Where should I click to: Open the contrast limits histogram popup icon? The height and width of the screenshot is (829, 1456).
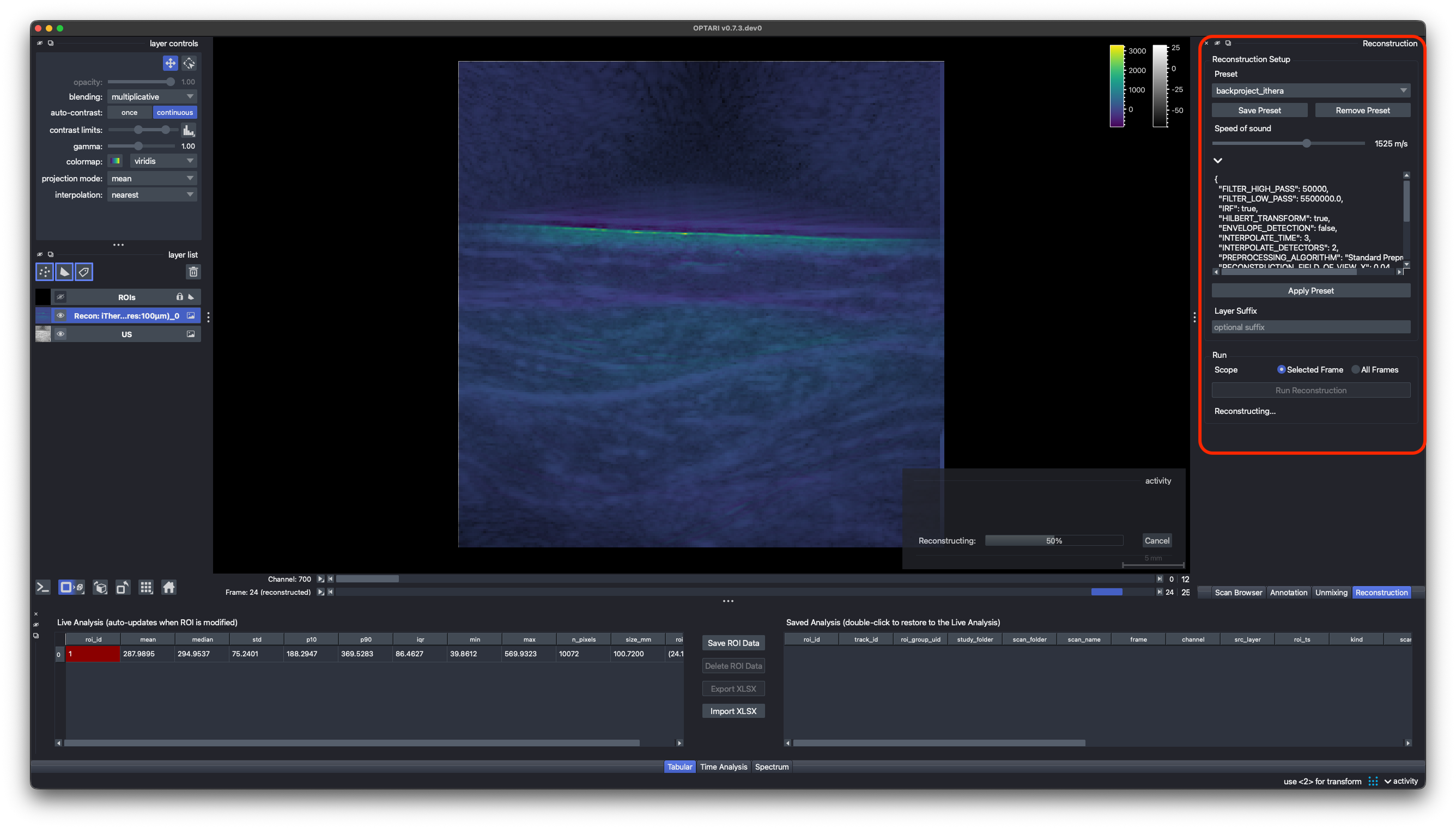point(189,130)
